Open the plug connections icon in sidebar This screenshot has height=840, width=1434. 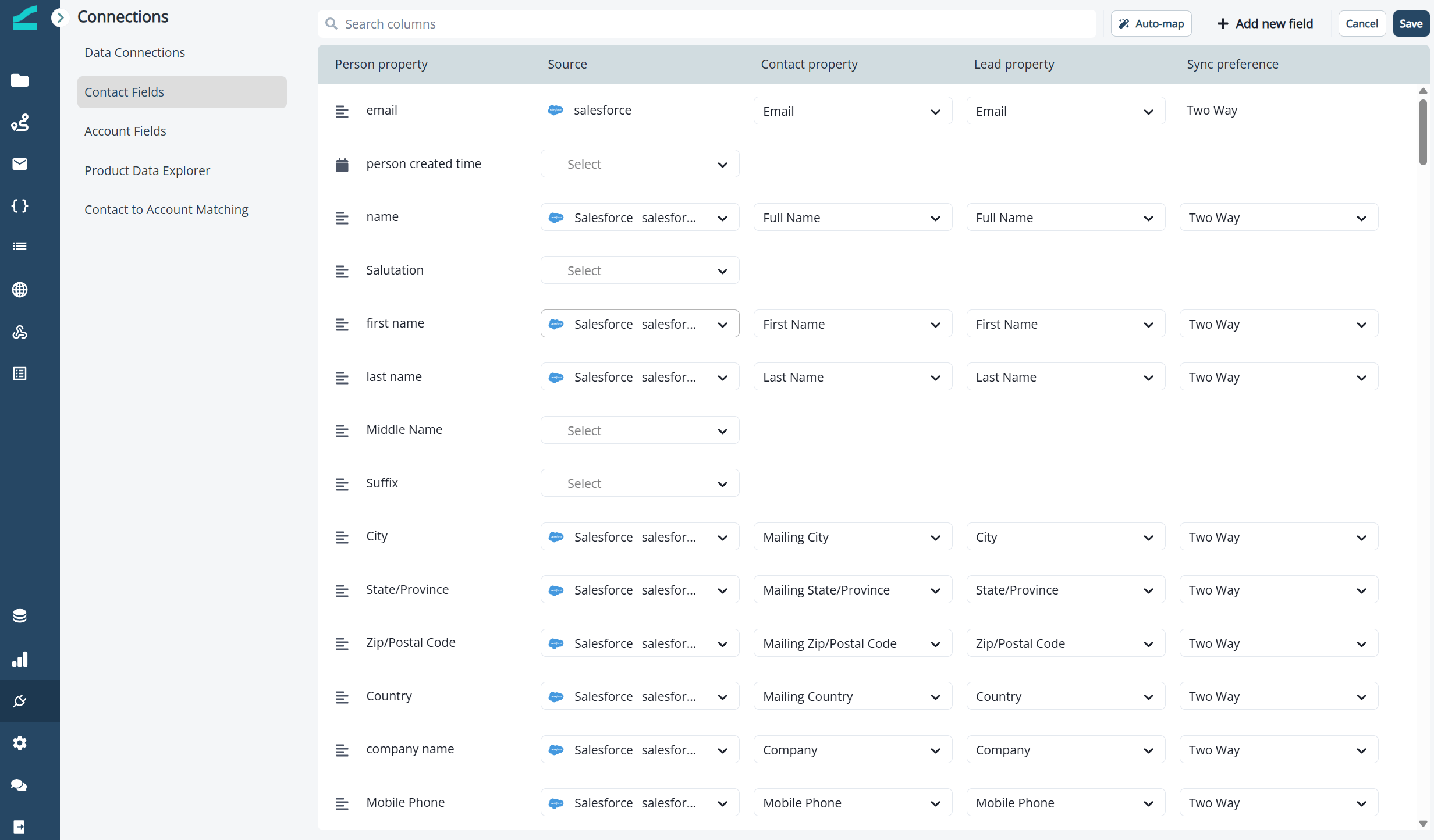click(20, 701)
